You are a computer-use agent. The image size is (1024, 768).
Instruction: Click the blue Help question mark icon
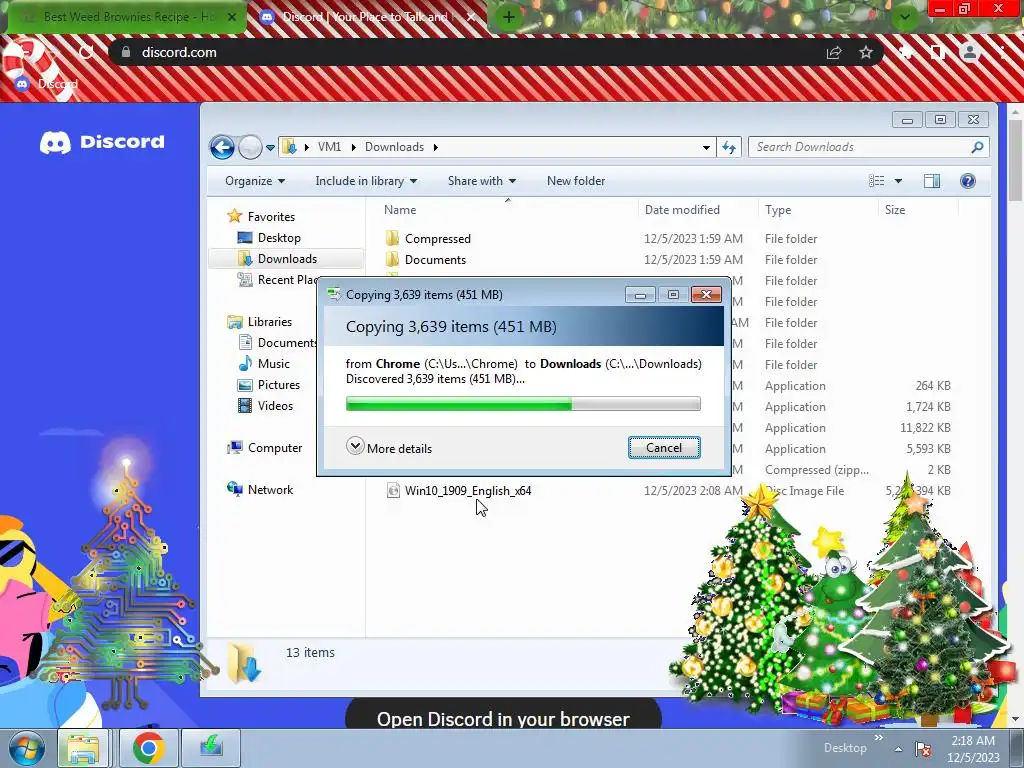(968, 181)
